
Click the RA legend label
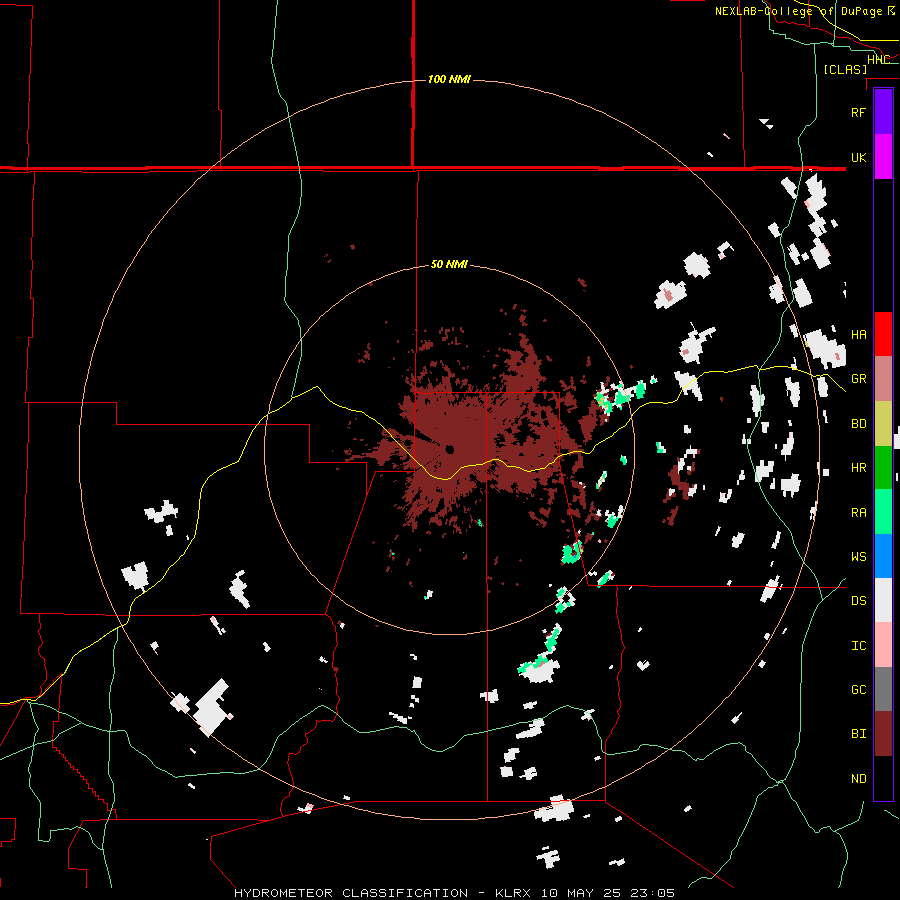pyautogui.click(x=858, y=513)
